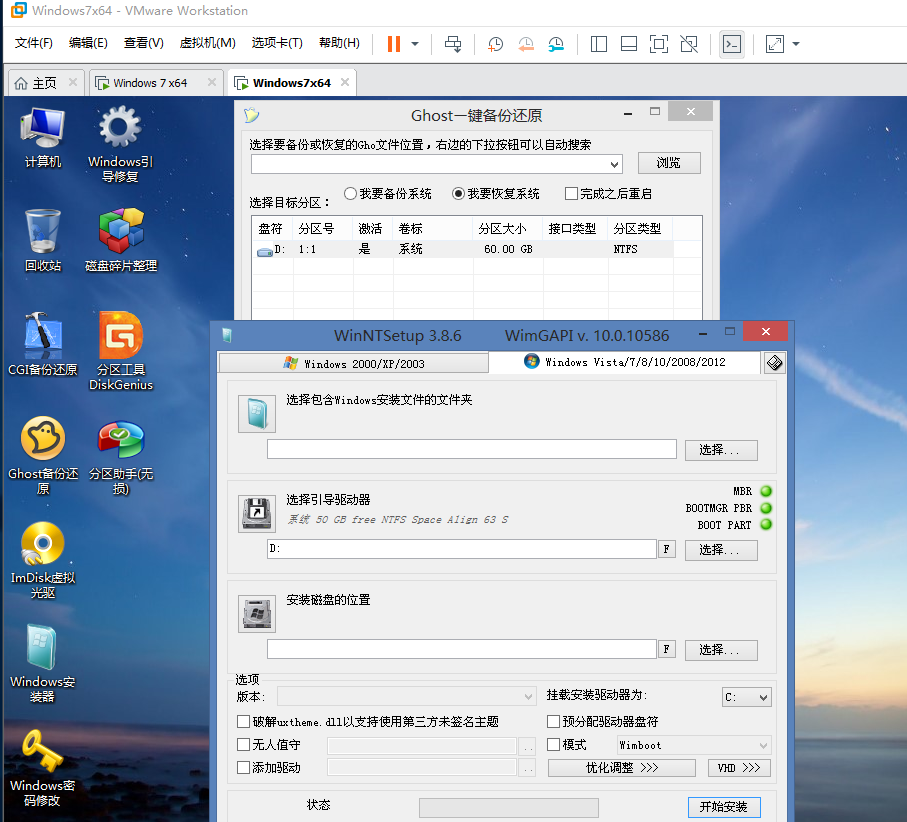Toggle 无人值守 checkbox
Image resolution: width=907 pixels, height=822 pixels.
(x=244, y=744)
